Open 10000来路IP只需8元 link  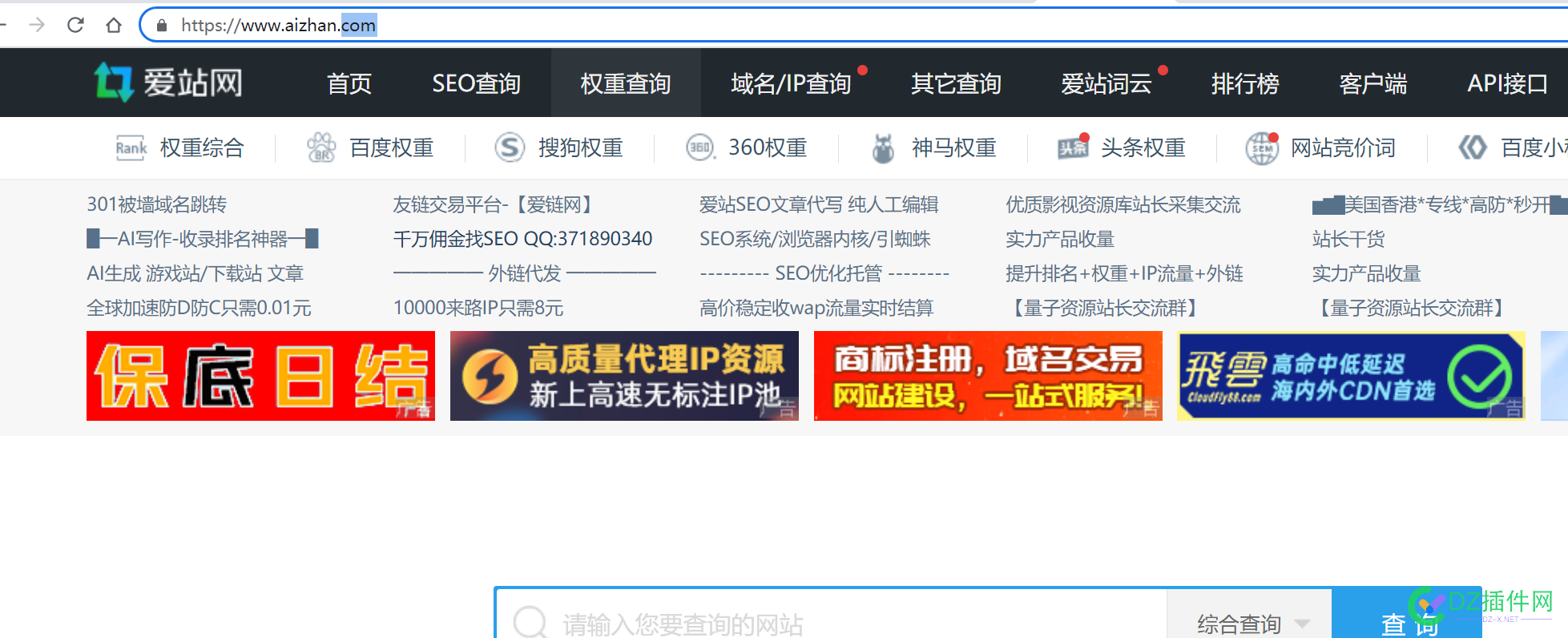pos(478,308)
